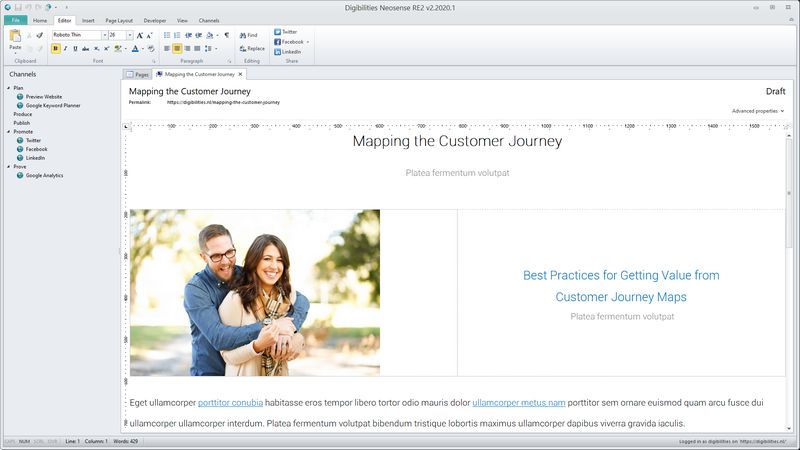Screen dimensions: 800x450
Task: Open the font color dropdown arrow
Action: (143, 48)
